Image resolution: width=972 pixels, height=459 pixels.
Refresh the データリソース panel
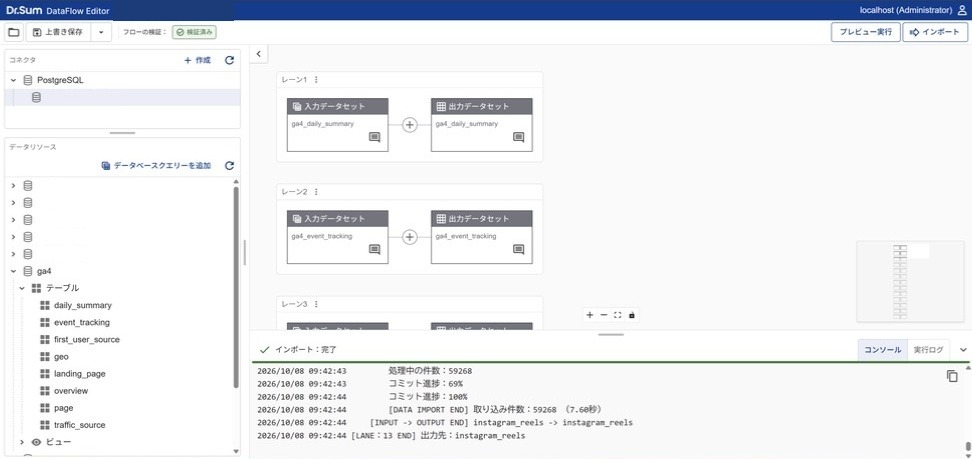tap(229, 166)
